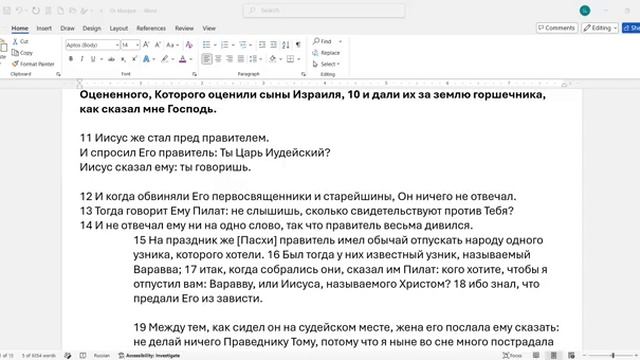
Task: Align text right
Action: click(x=229, y=59)
